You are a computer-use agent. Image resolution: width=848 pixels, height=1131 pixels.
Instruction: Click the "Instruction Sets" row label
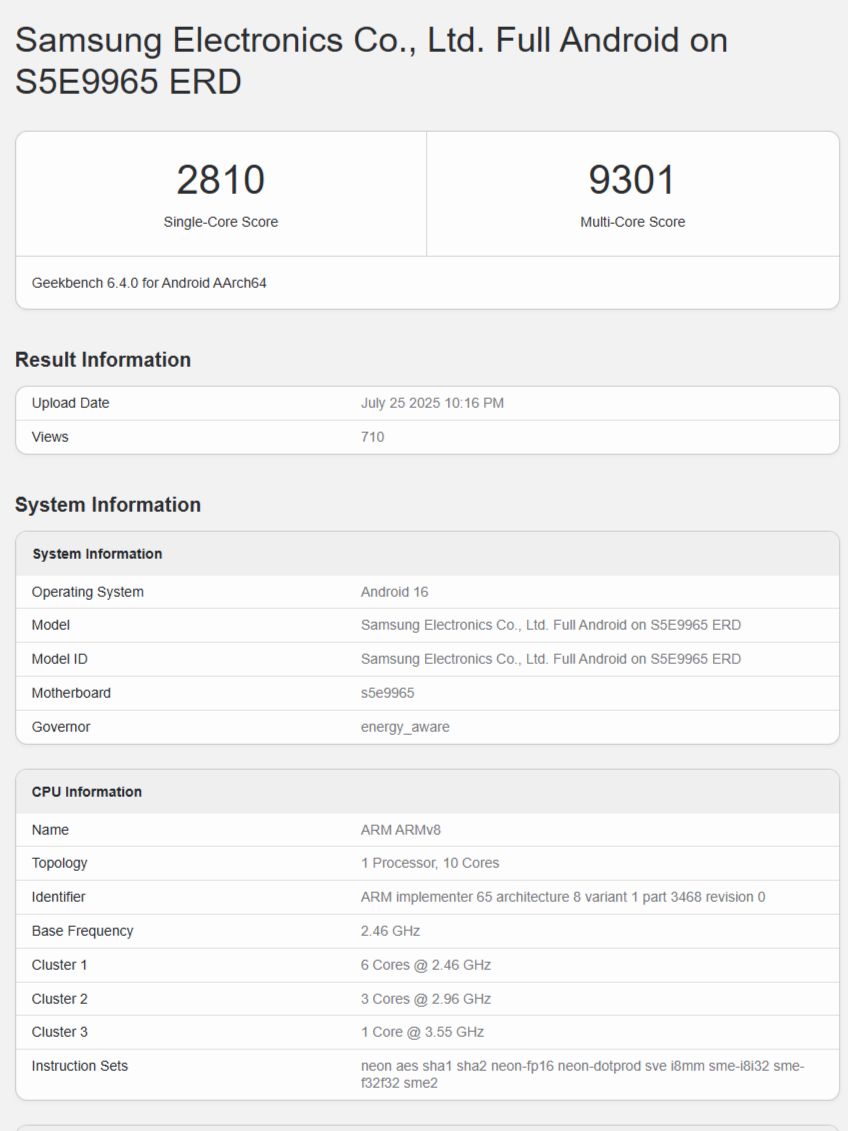click(80, 1066)
